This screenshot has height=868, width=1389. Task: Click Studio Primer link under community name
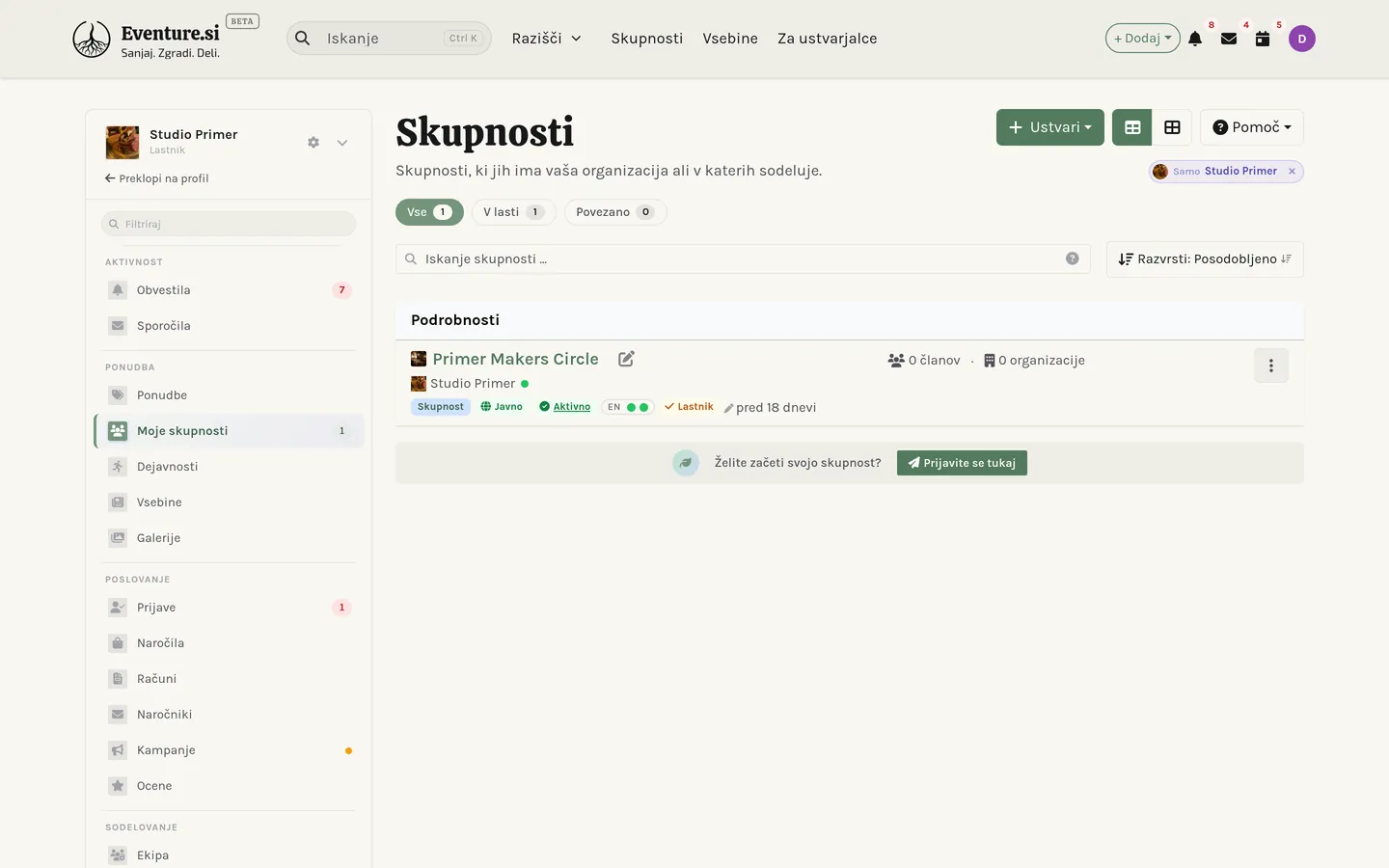pos(473,384)
